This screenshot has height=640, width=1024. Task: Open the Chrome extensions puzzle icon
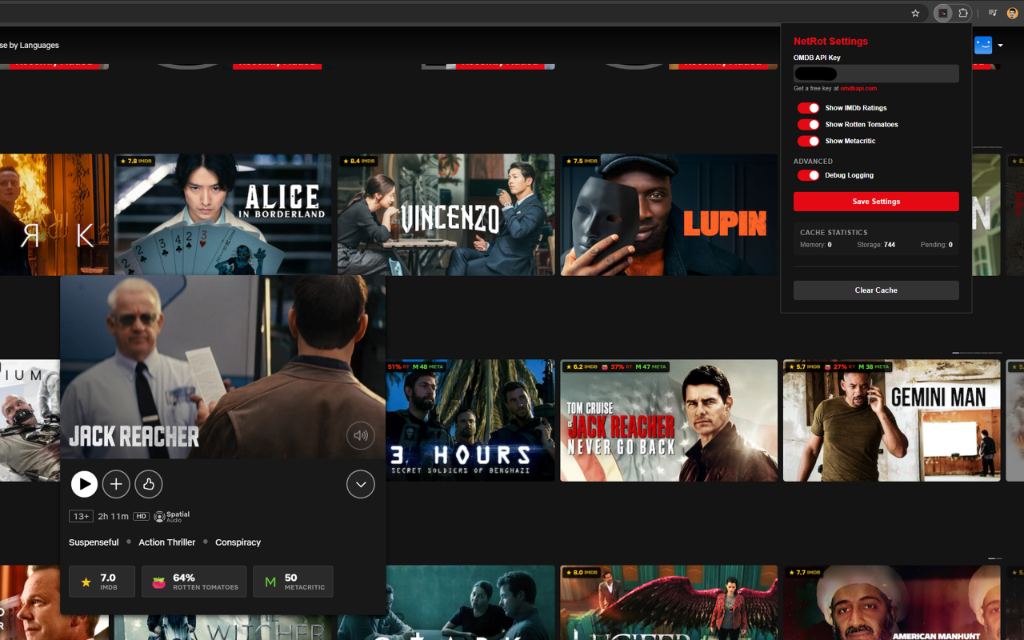tap(962, 13)
